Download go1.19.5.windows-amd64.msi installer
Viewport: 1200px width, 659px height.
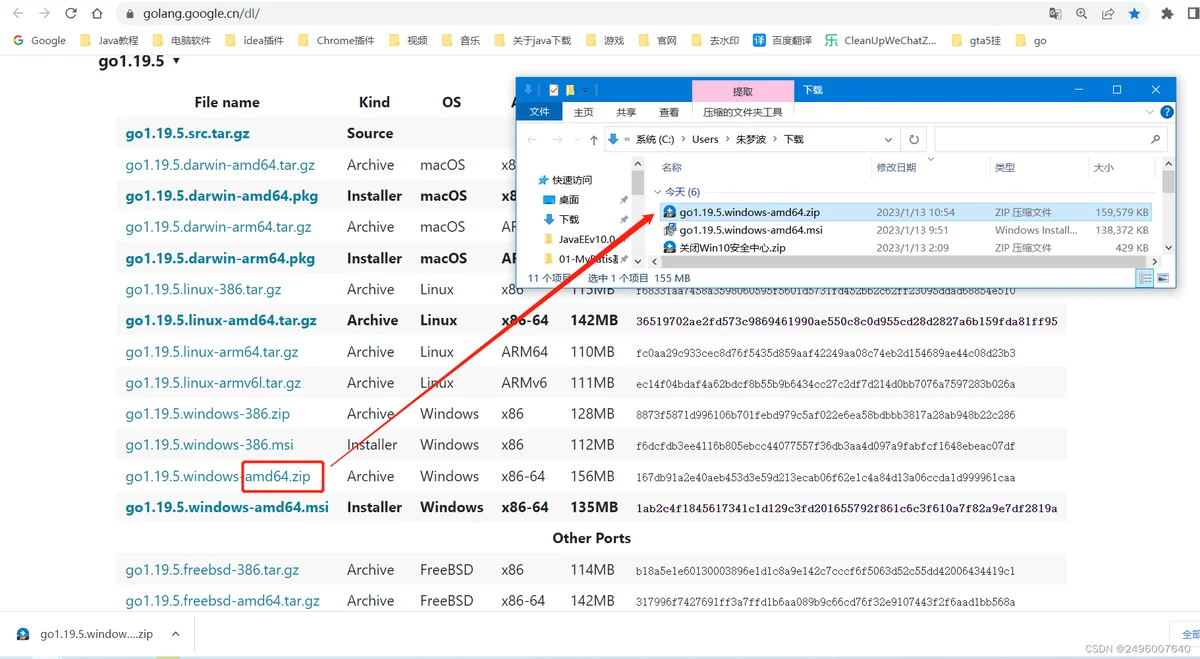click(227, 508)
